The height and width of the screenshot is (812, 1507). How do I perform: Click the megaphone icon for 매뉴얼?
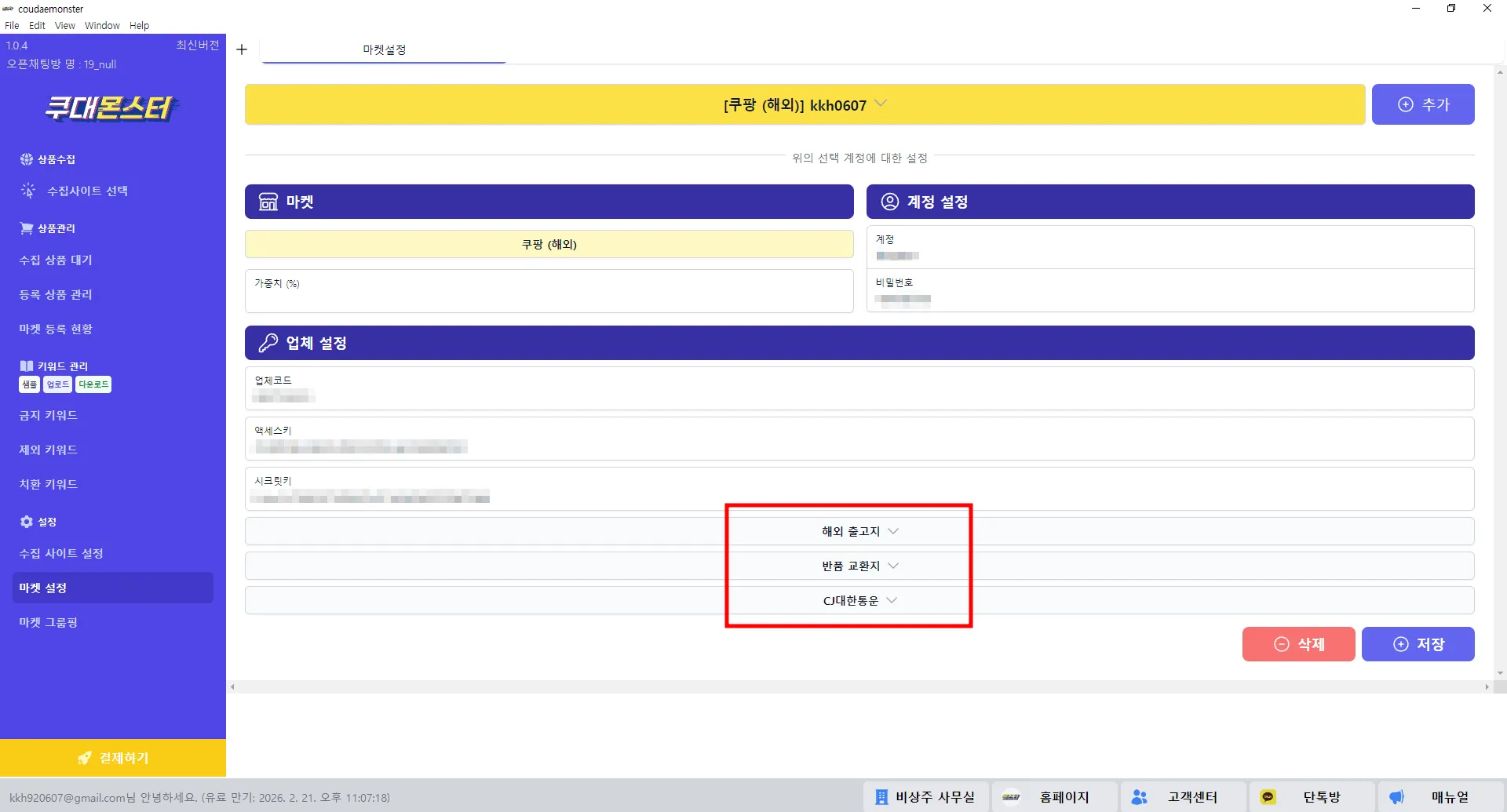1396,797
